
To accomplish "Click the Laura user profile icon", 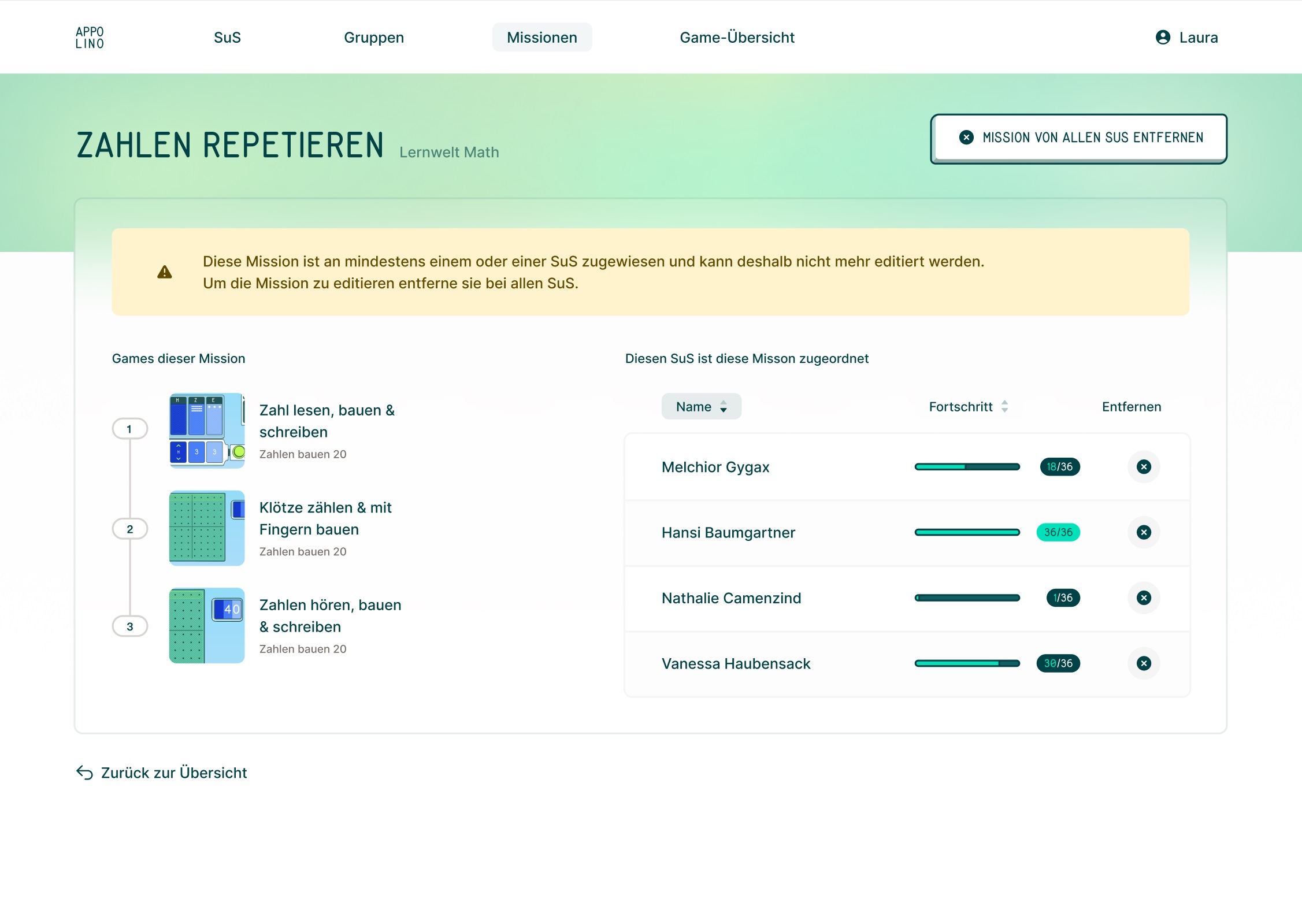I will [1163, 38].
